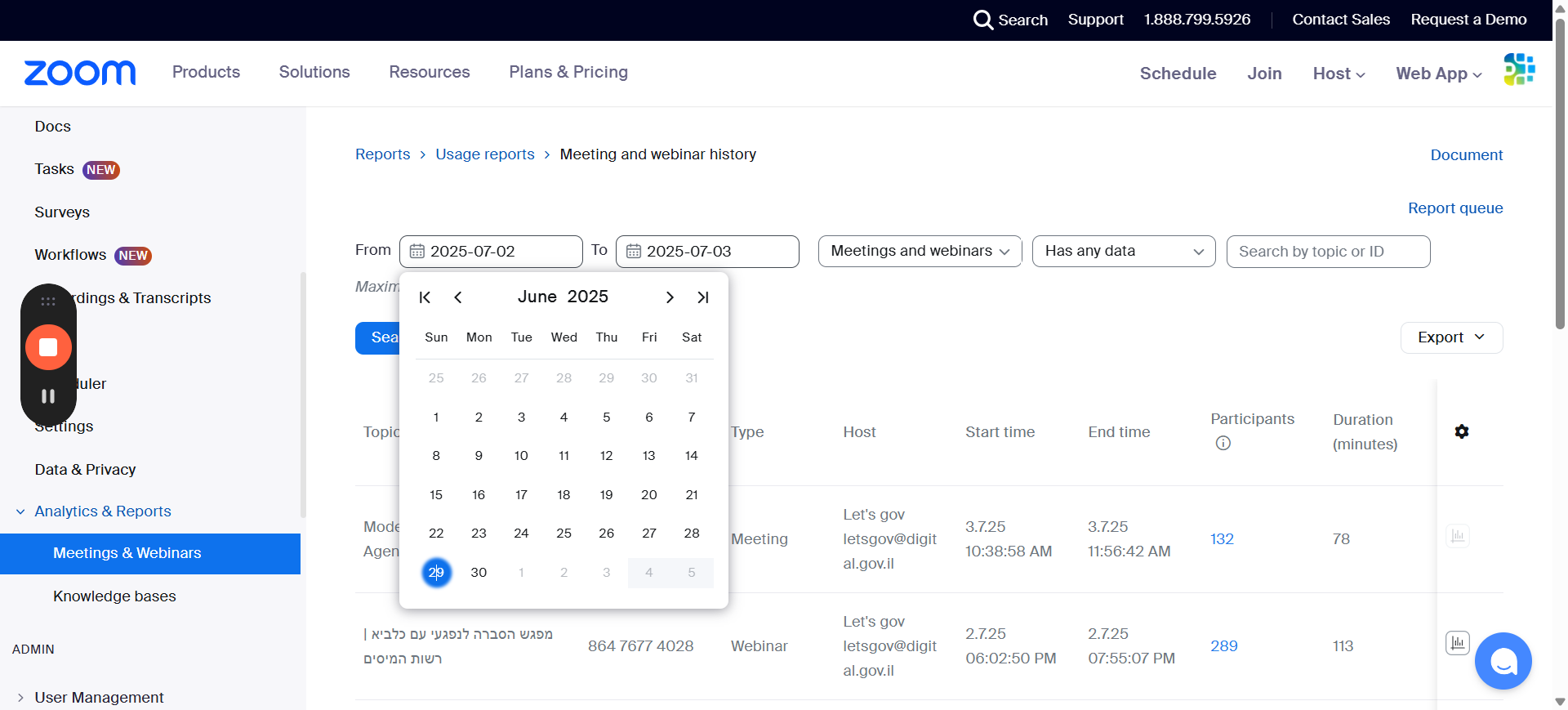Open the Resources menu

430,72
